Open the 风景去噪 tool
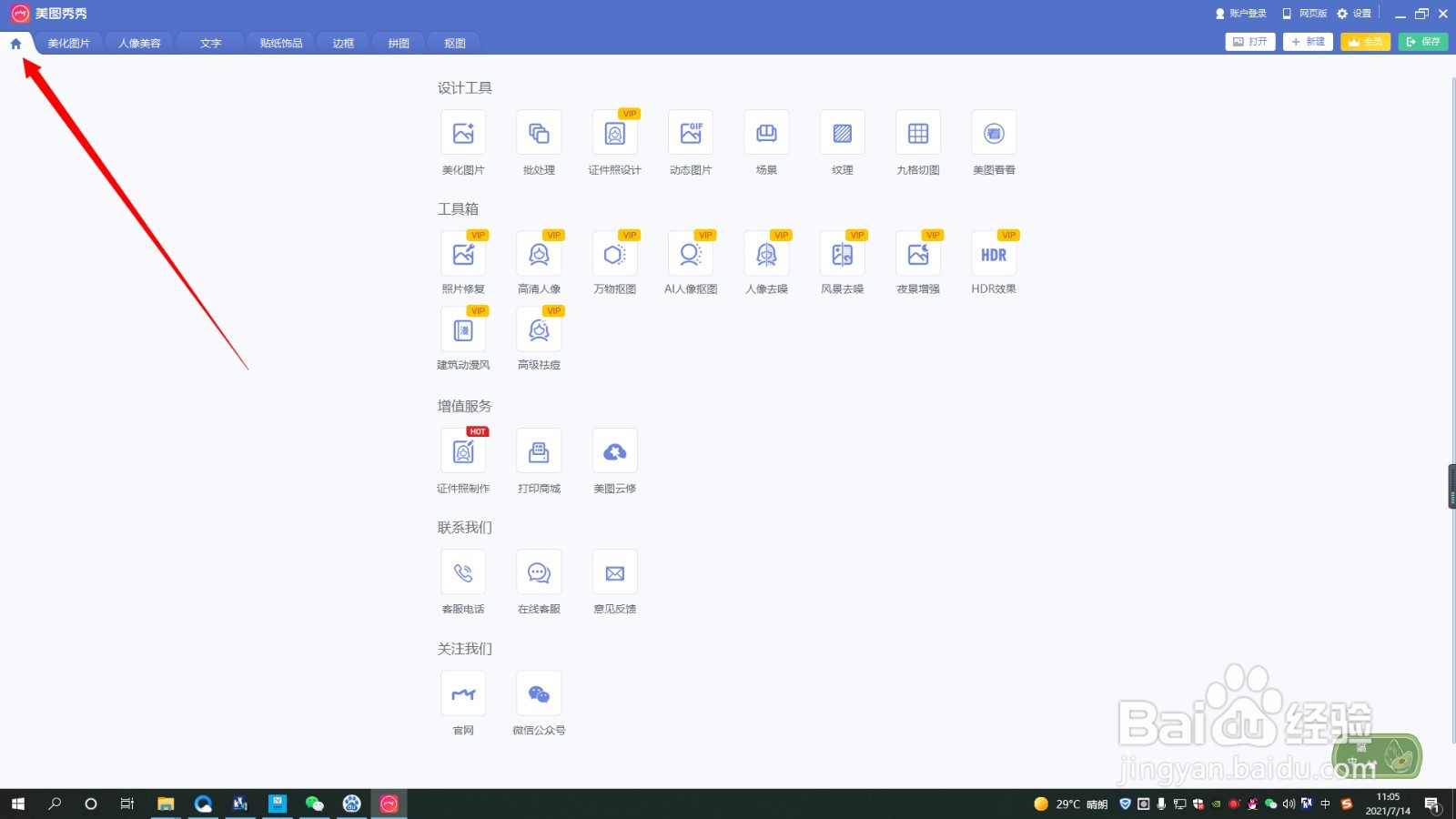 pos(843,254)
